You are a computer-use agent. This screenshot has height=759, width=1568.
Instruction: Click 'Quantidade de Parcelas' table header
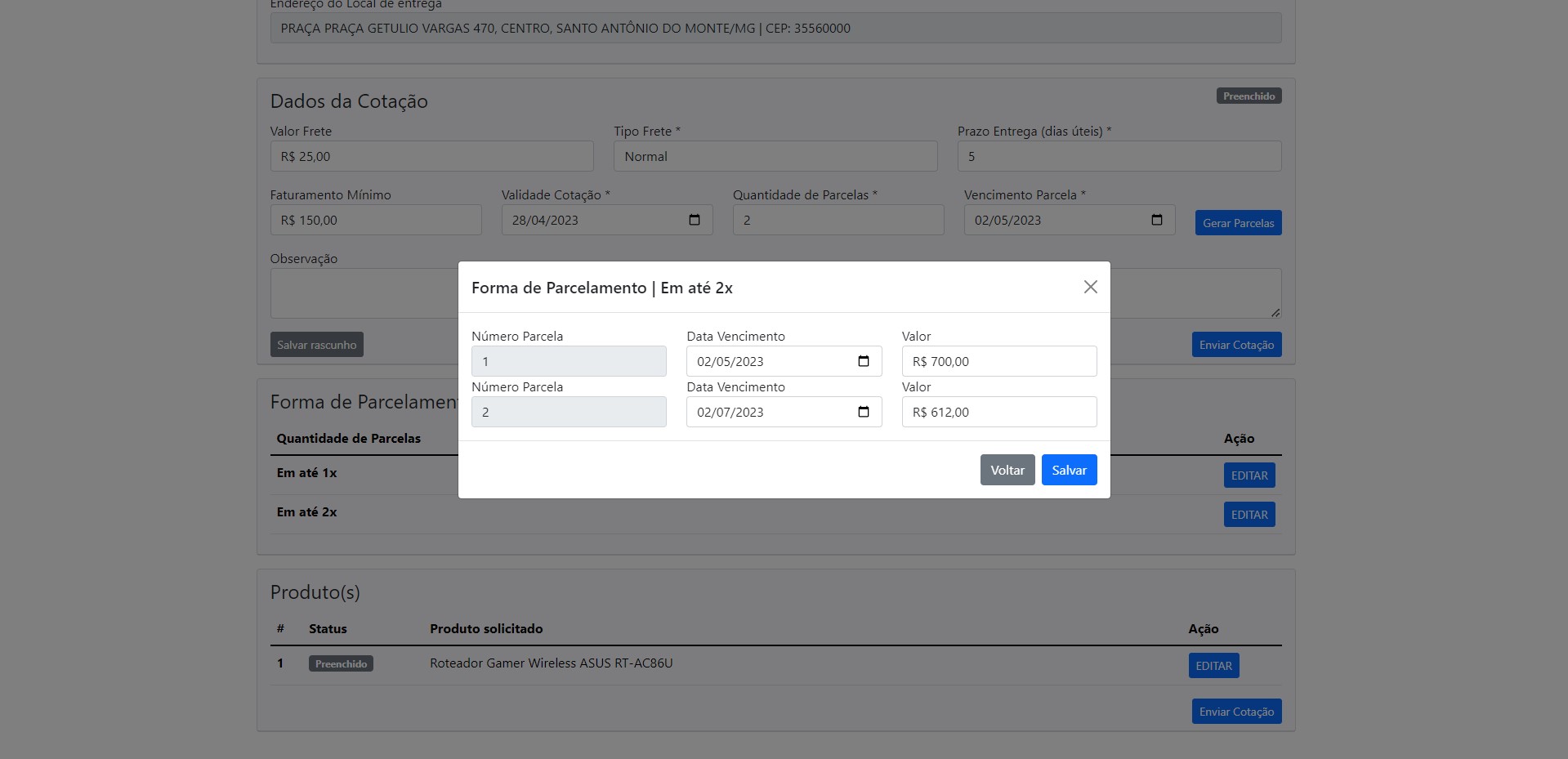(x=349, y=438)
